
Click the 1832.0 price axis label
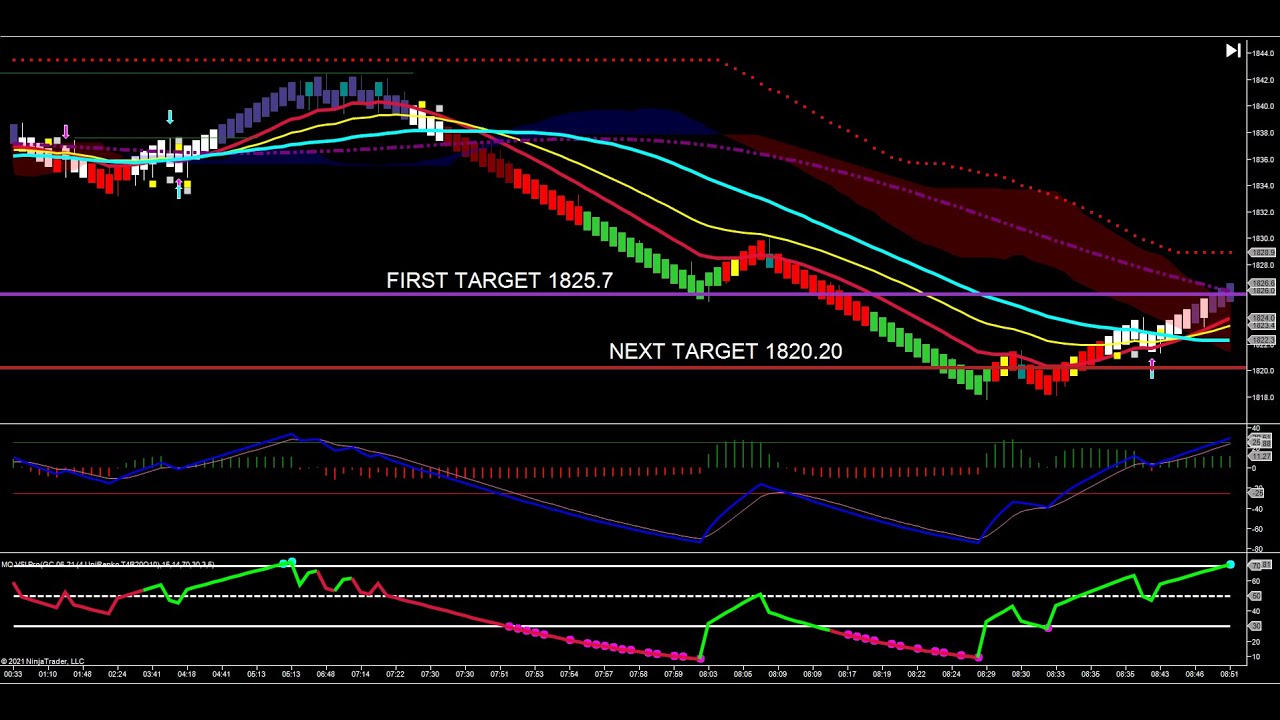click(x=1262, y=213)
